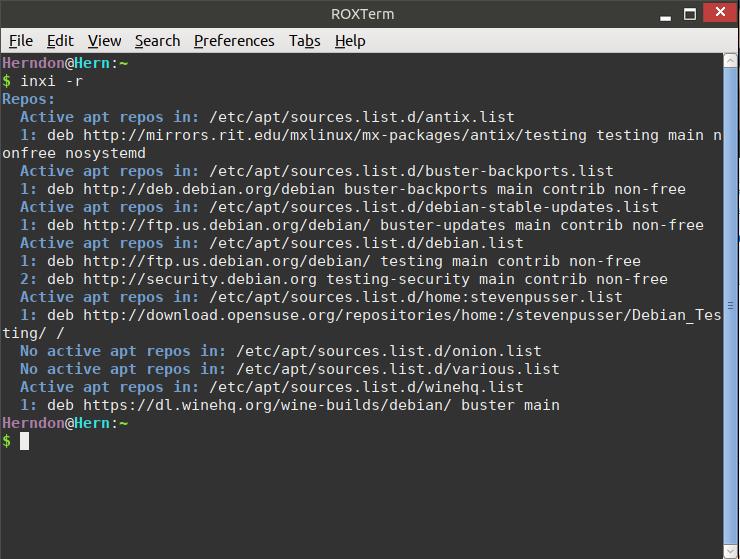Image resolution: width=740 pixels, height=559 pixels.
Task: Click the ROXTerm title bar text
Action: 362,14
